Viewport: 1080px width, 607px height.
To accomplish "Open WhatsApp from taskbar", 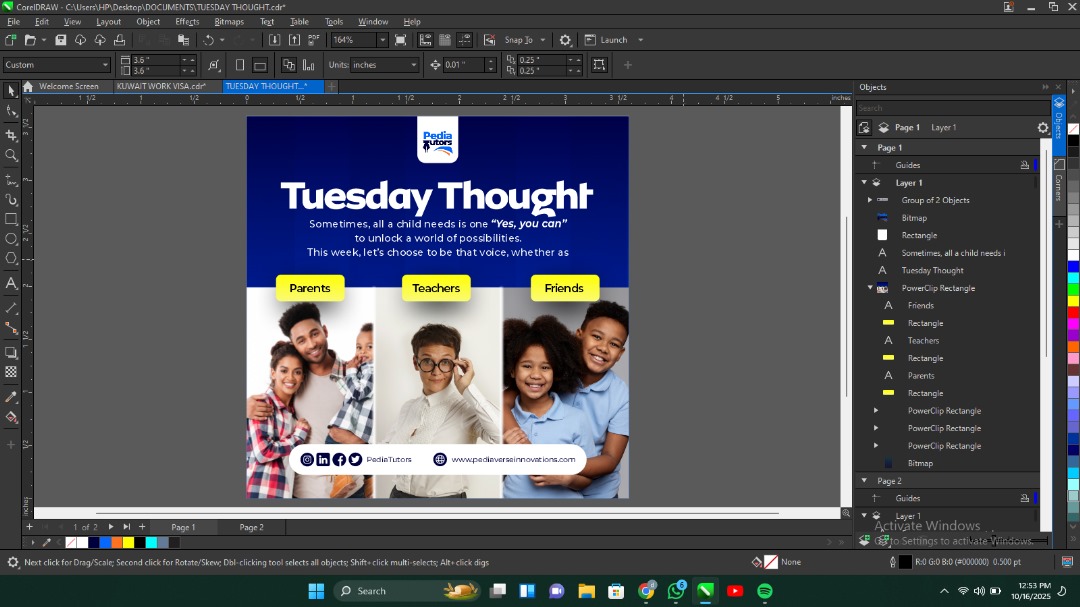I will (676, 591).
